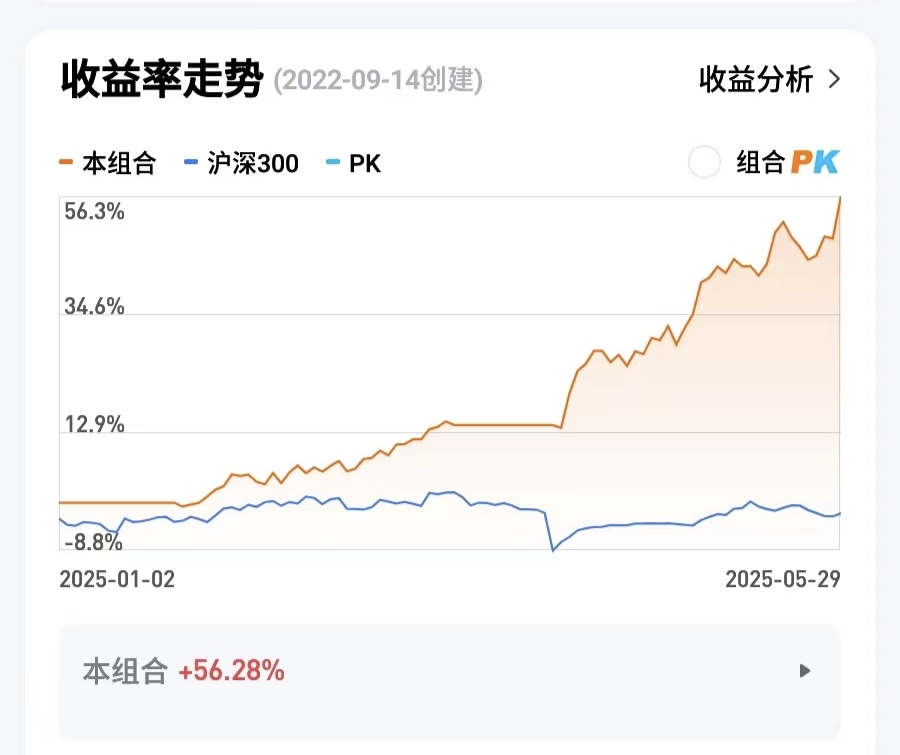Image resolution: width=900 pixels, height=755 pixels.
Task: Click the 56.3% axis label
Action: tap(94, 211)
